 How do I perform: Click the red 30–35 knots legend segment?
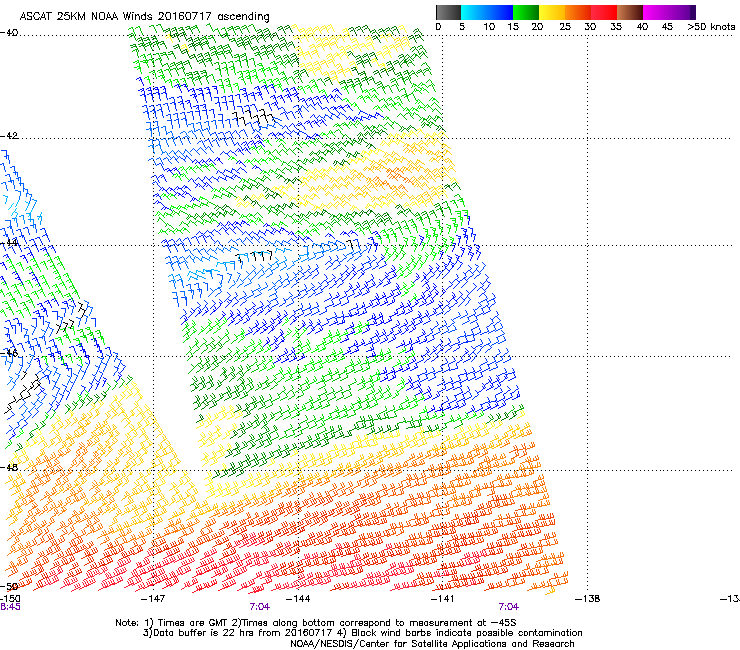[x=604, y=12]
